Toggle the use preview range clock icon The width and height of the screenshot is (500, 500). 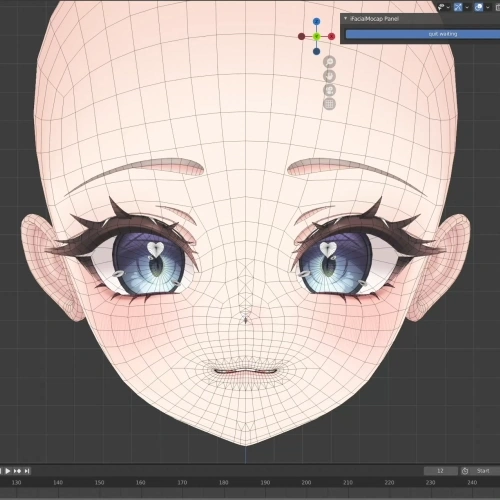pyautogui.click(x=465, y=471)
